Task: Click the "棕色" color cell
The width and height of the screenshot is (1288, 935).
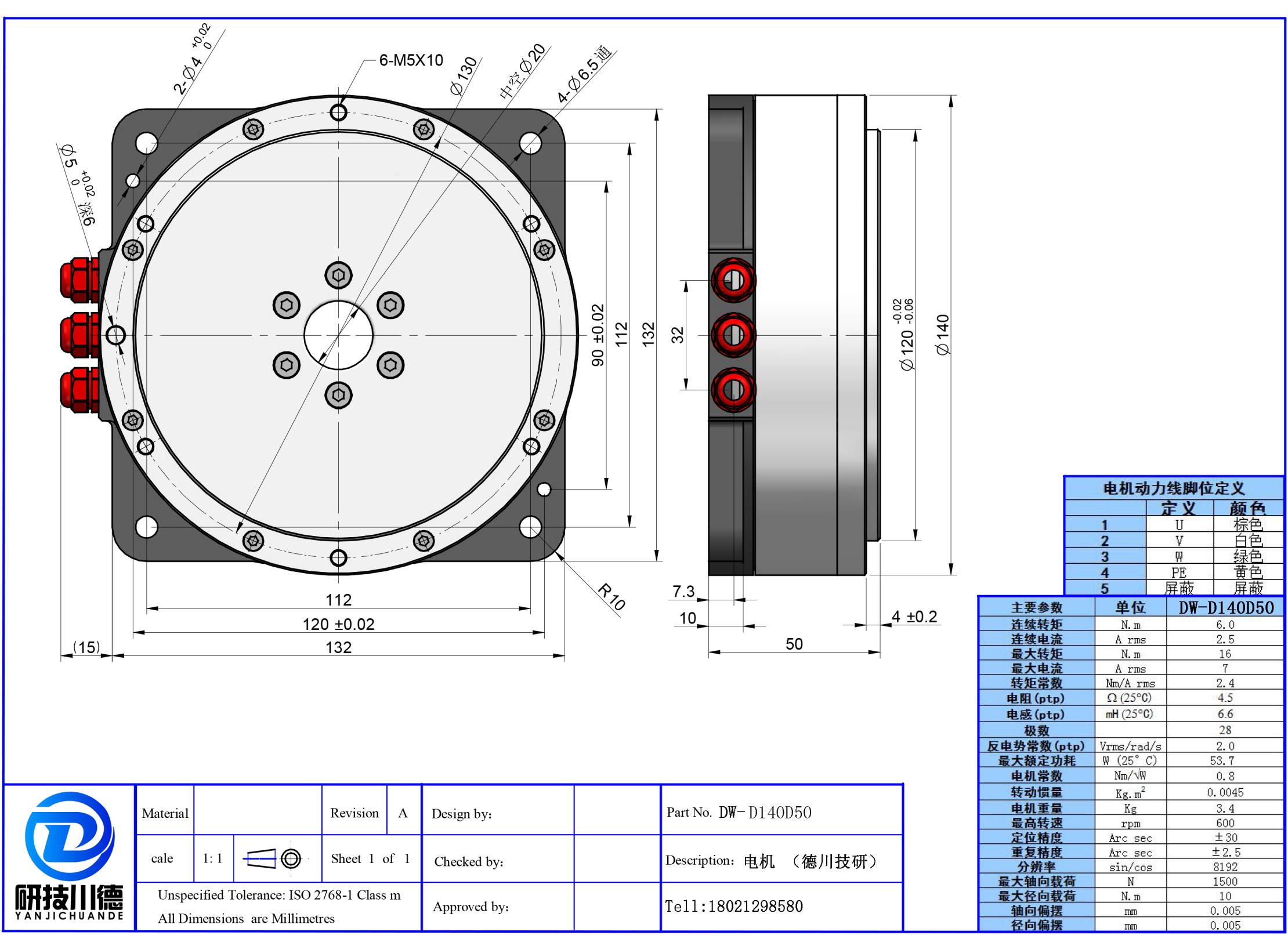Action: (1248, 524)
